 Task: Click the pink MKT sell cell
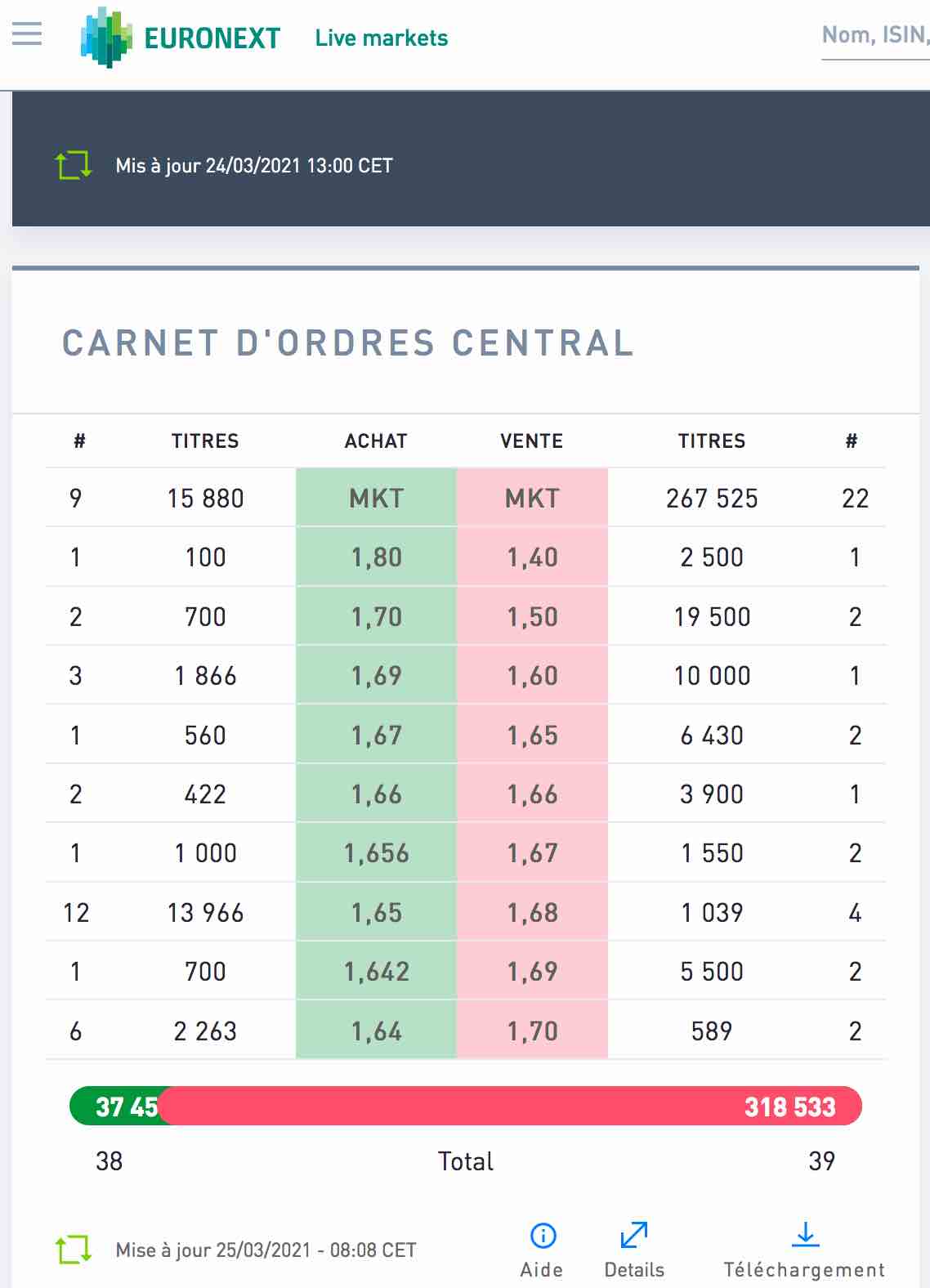pos(532,498)
